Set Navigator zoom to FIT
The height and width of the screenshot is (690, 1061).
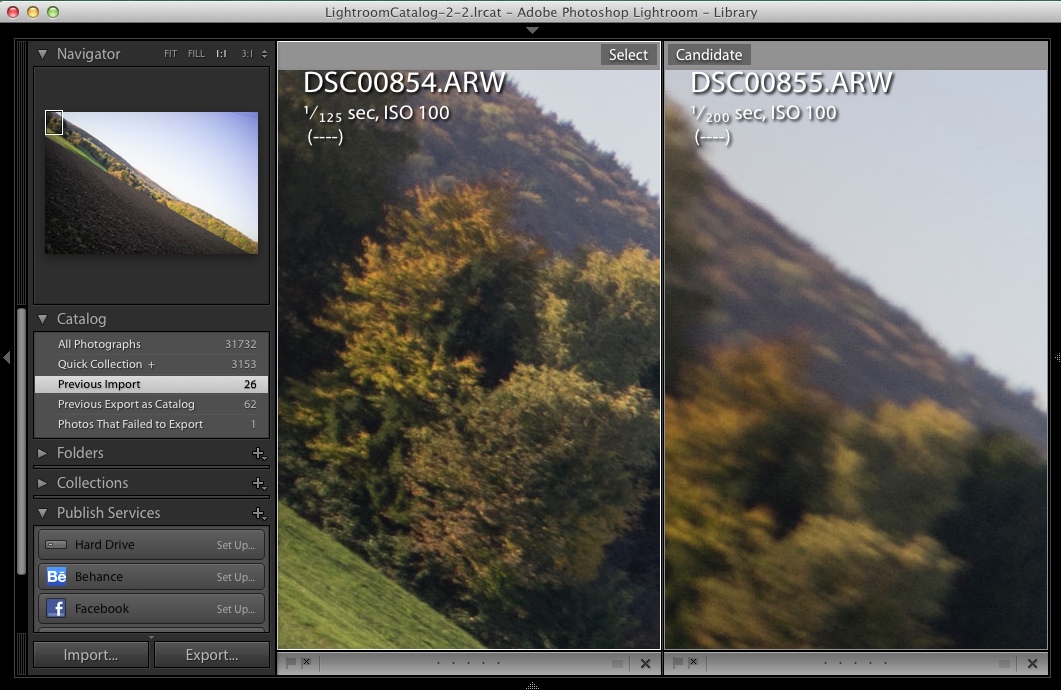pos(171,54)
